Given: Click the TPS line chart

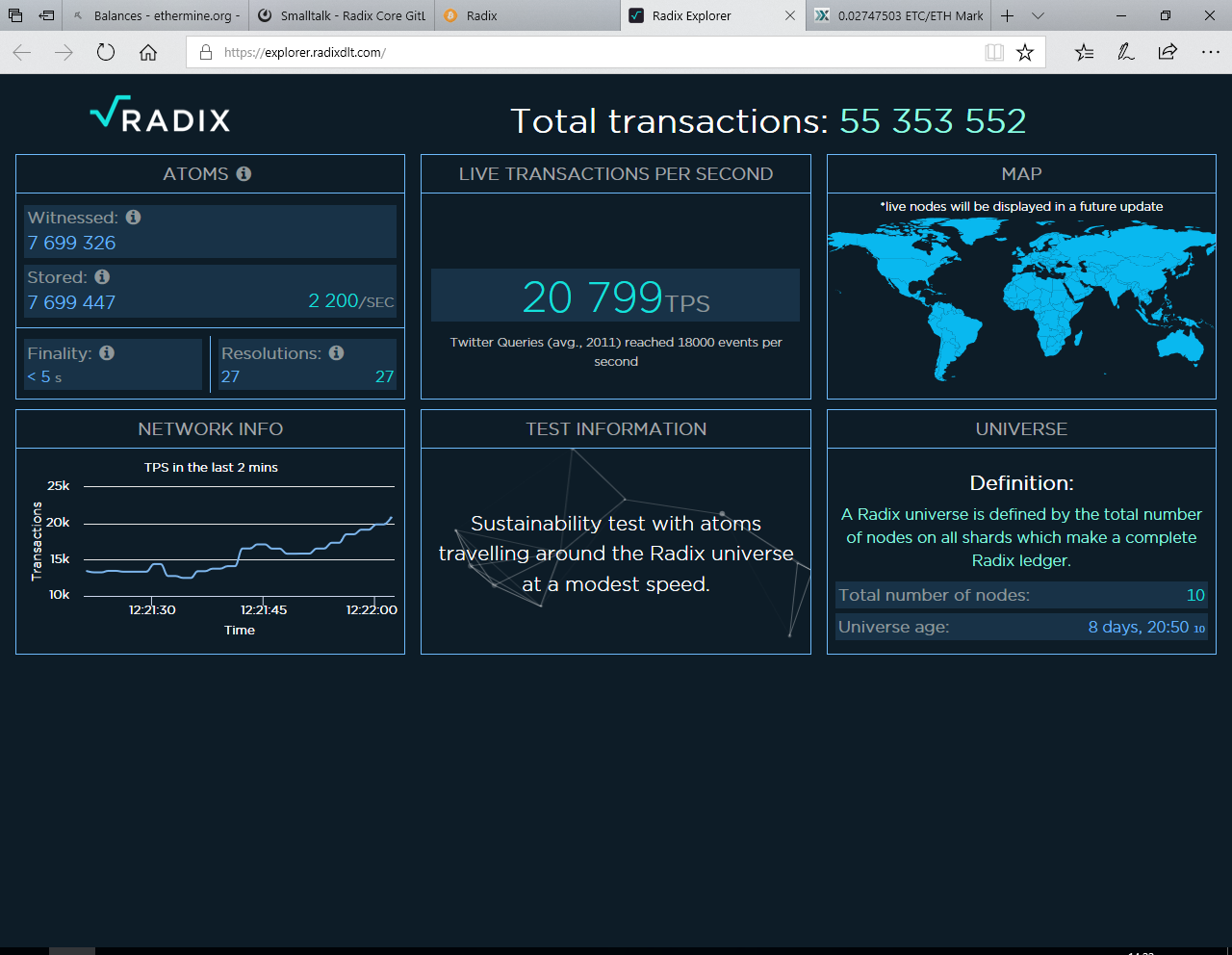Looking at the screenshot, I should (239, 540).
